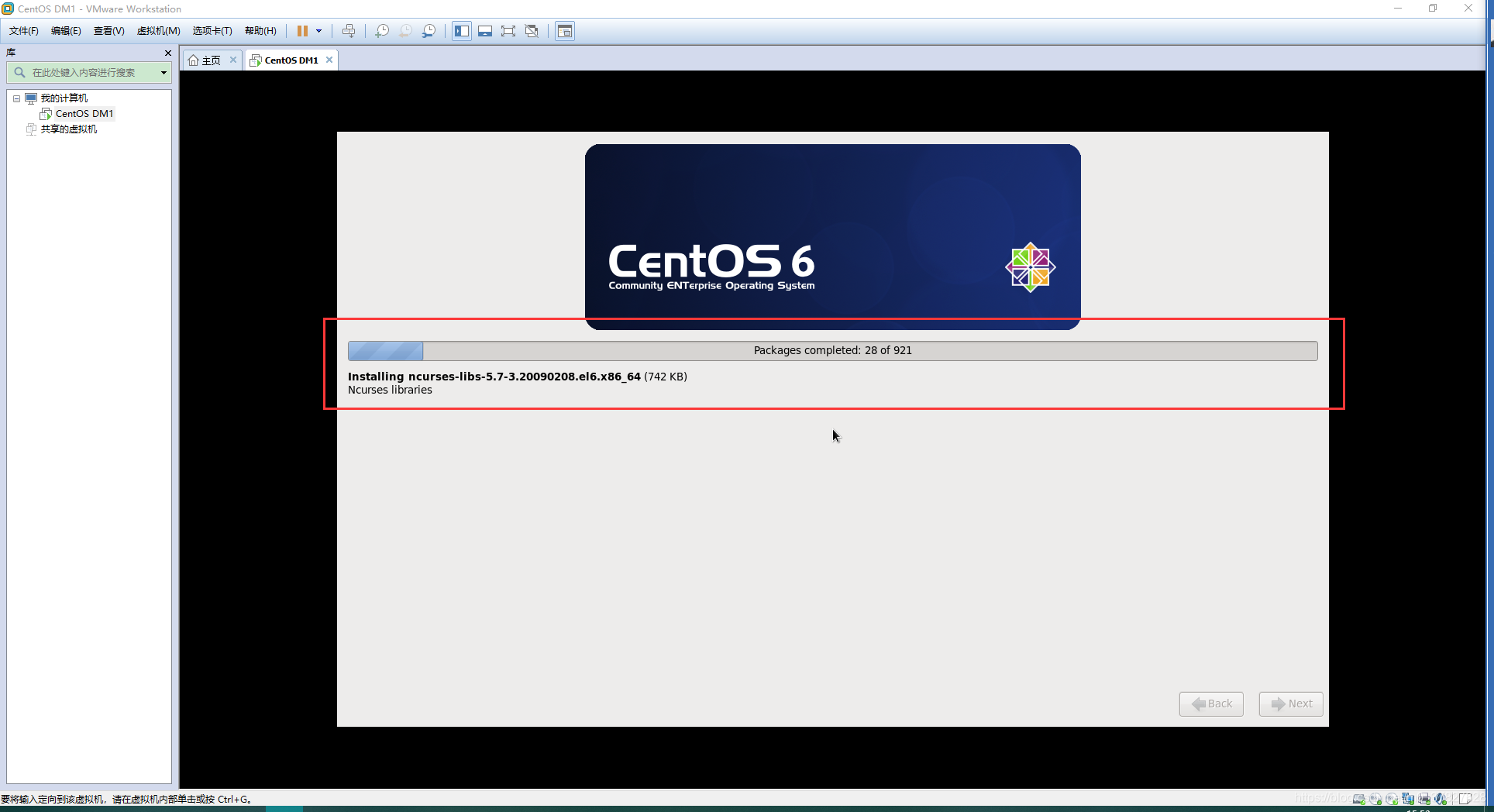Screen dimensions: 1494x812
Task: Close the 库 library panel
Action: pos(168,53)
